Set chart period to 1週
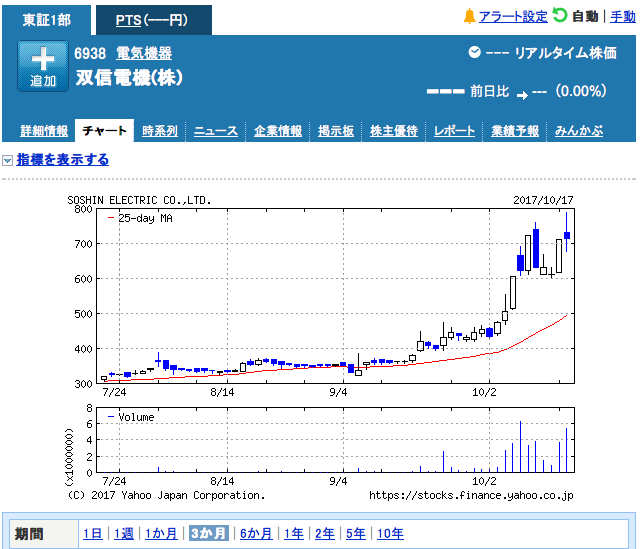 (x=124, y=533)
